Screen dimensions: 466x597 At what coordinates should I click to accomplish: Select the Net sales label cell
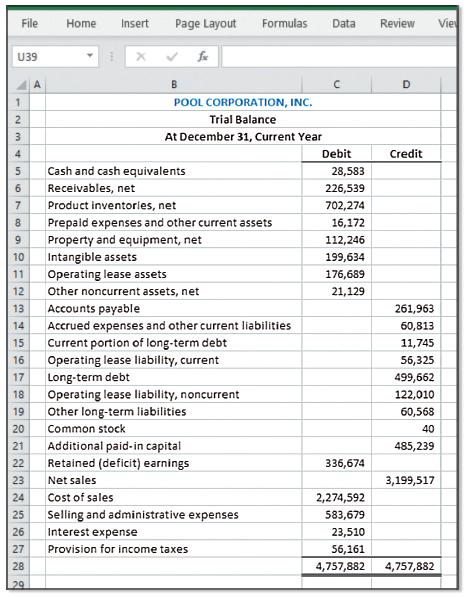174,480
